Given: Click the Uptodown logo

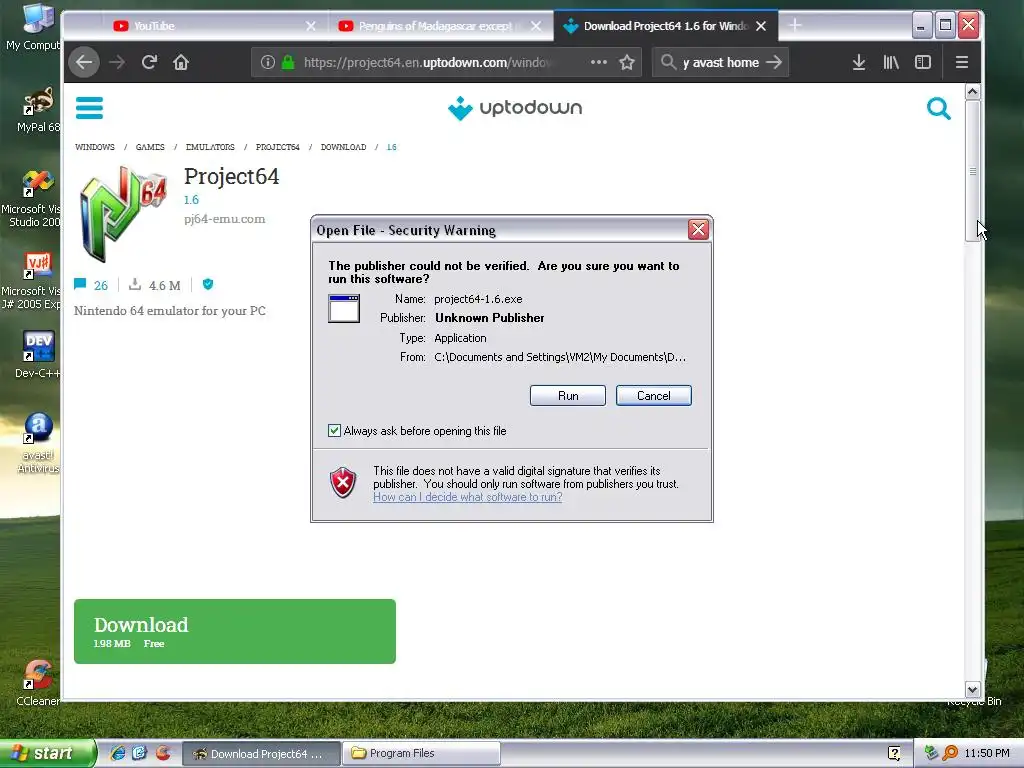Looking at the screenshot, I should click(515, 108).
